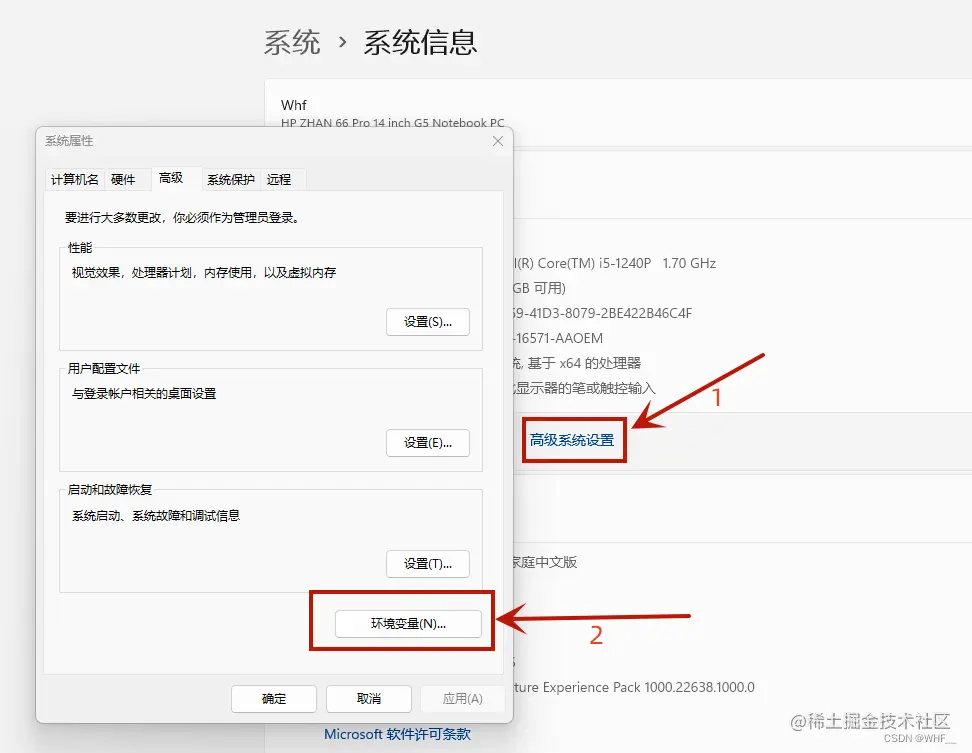Image resolution: width=972 pixels, height=753 pixels.
Task: Click the 取消 button
Action: tap(369, 698)
